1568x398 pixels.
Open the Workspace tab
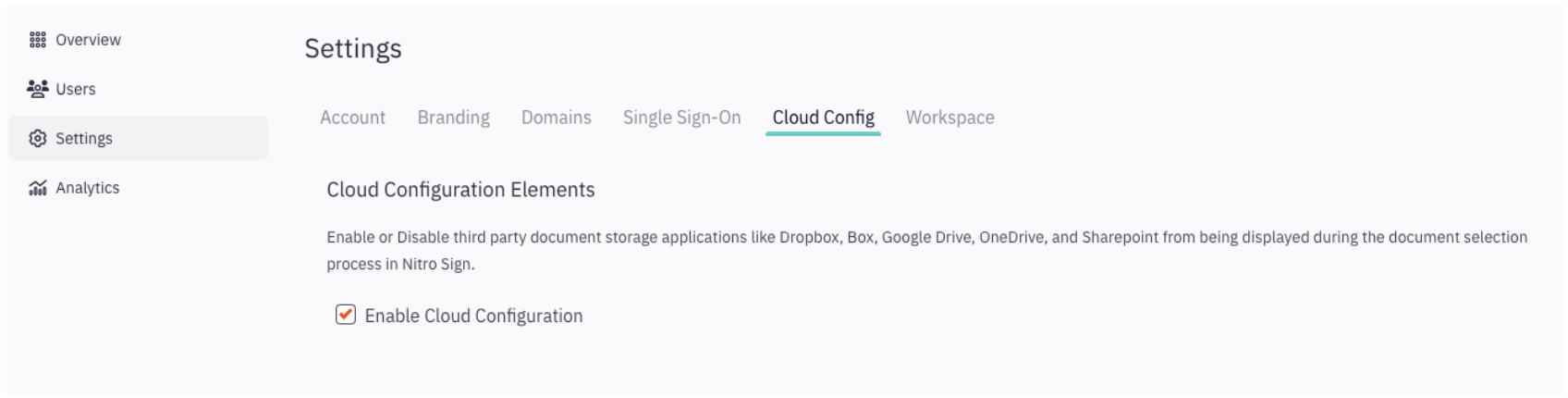(949, 118)
